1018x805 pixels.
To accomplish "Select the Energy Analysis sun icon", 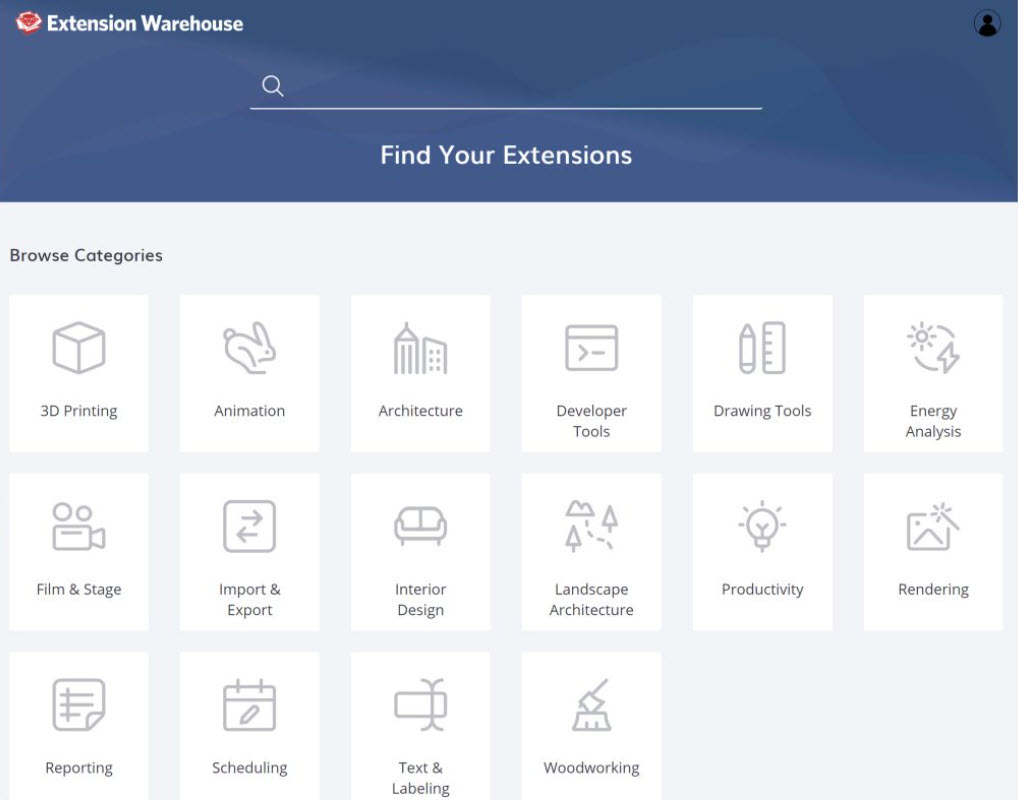I will pyautogui.click(x=933, y=348).
